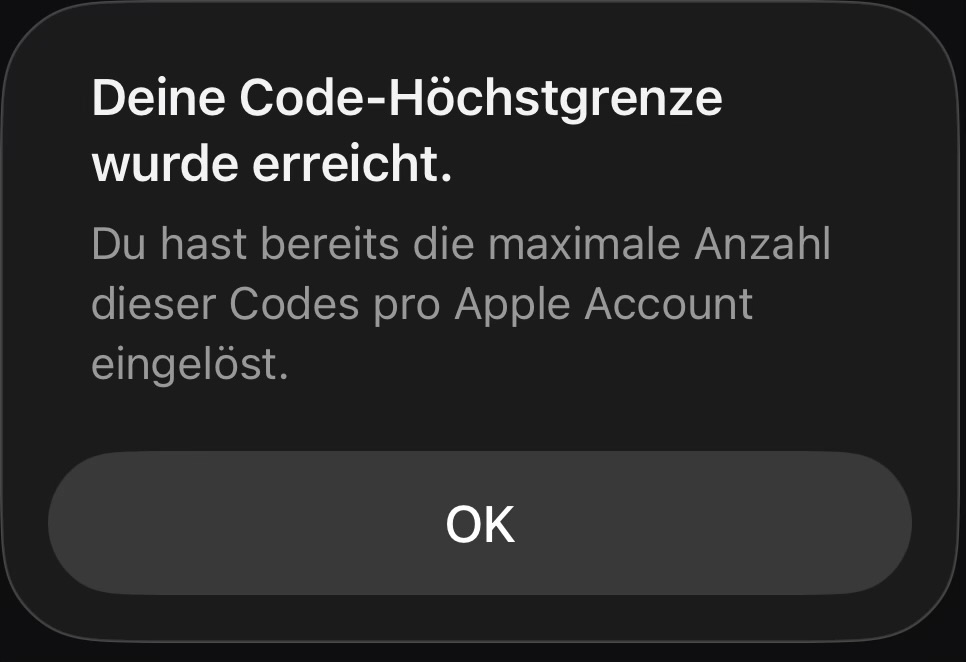This screenshot has height=662, width=966.
Task: Acknowledge the redemption limit message with OK
Action: 480,523
